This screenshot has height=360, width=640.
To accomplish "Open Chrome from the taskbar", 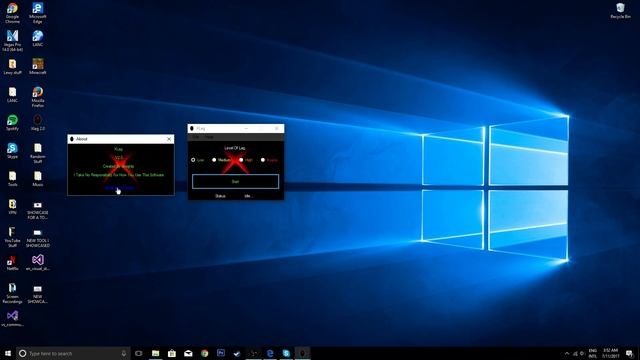I will [204, 353].
